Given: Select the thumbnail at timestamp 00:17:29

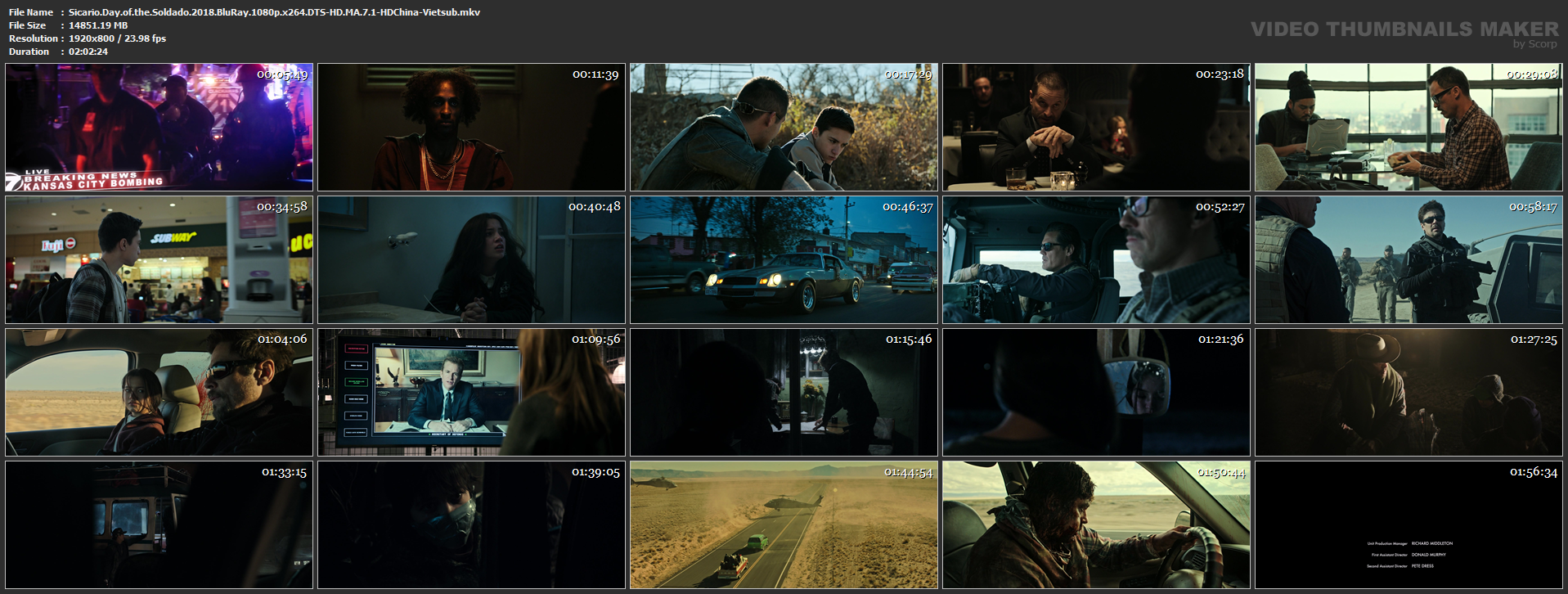Looking at the screenshot, I should point(784,128).
